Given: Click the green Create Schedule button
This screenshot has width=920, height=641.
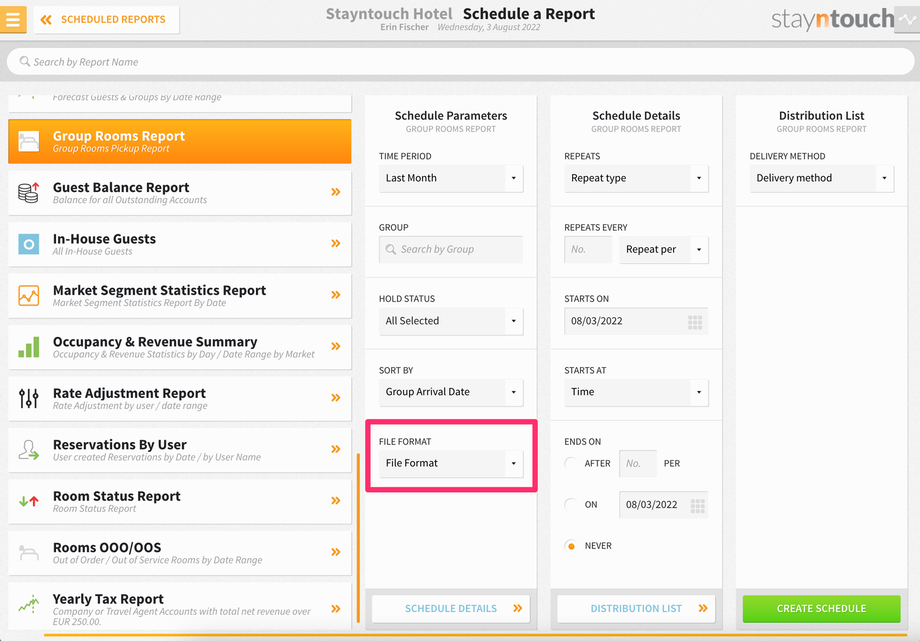Looking at the screenshot, I should coord(821,609).
